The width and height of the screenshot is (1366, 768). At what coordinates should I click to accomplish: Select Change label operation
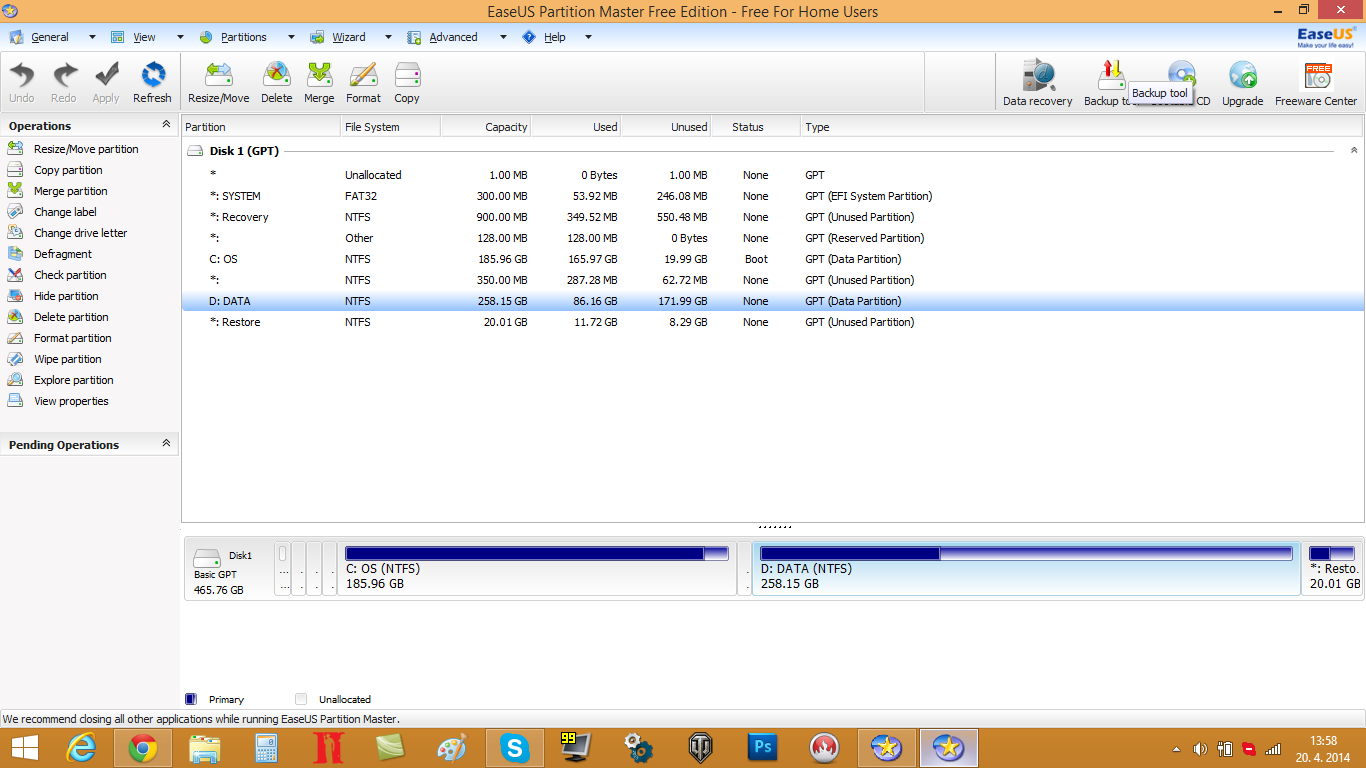coord(65,212)
